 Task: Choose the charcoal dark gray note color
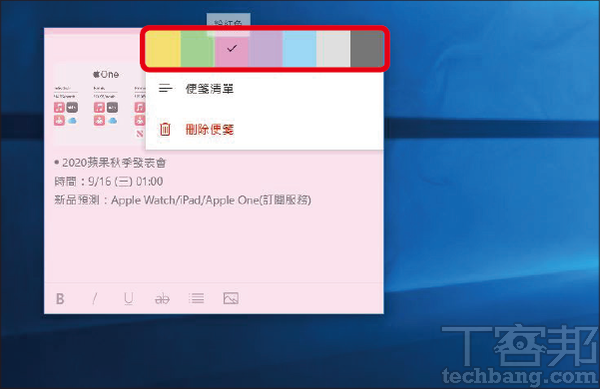[367, 49]
